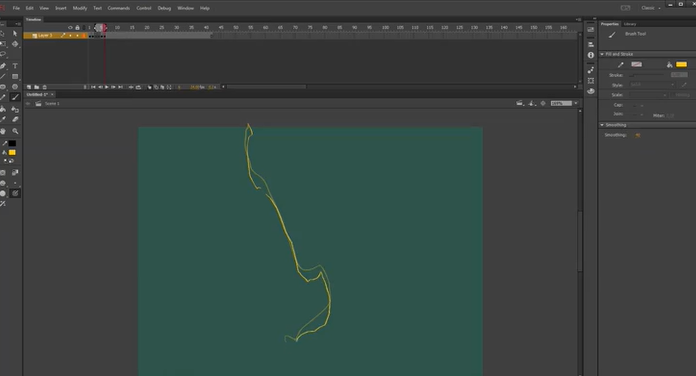Toggle the Lock Fill option
The width and height of the screenshot is (696, 376).
pyautogui.click(x=15, y=173)
